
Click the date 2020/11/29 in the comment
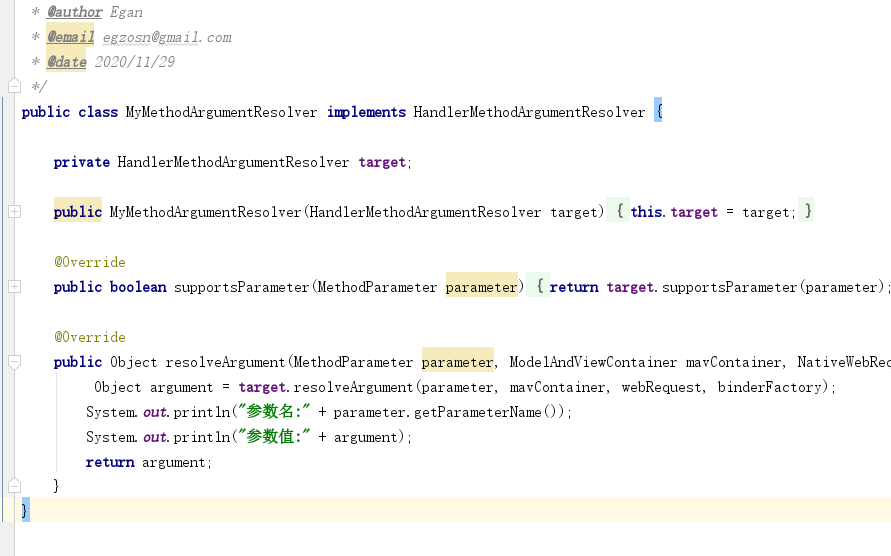point(135,62)
